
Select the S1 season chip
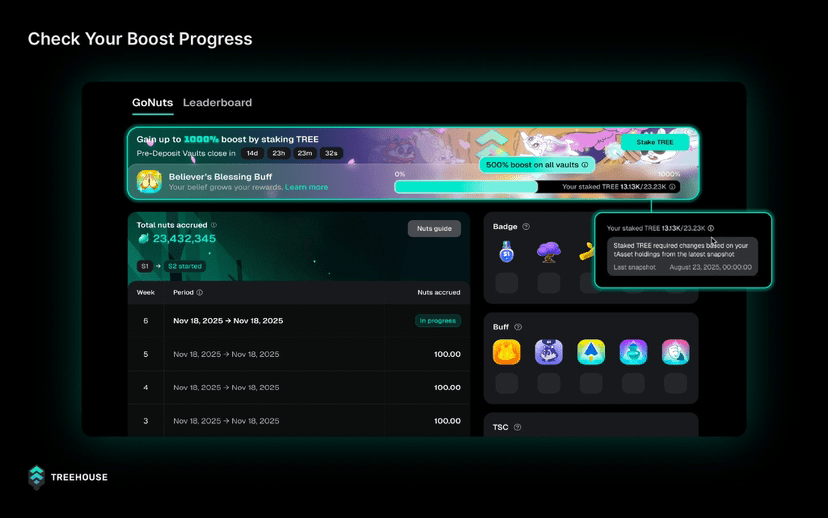click(145, 266)
